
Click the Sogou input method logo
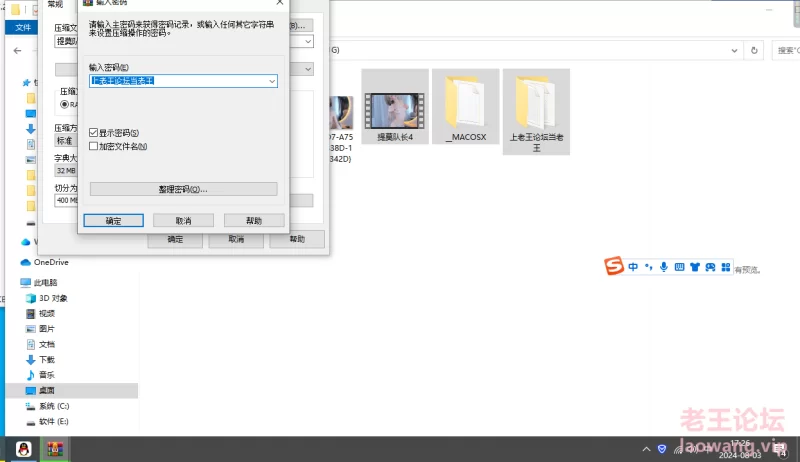click(614, 266)
